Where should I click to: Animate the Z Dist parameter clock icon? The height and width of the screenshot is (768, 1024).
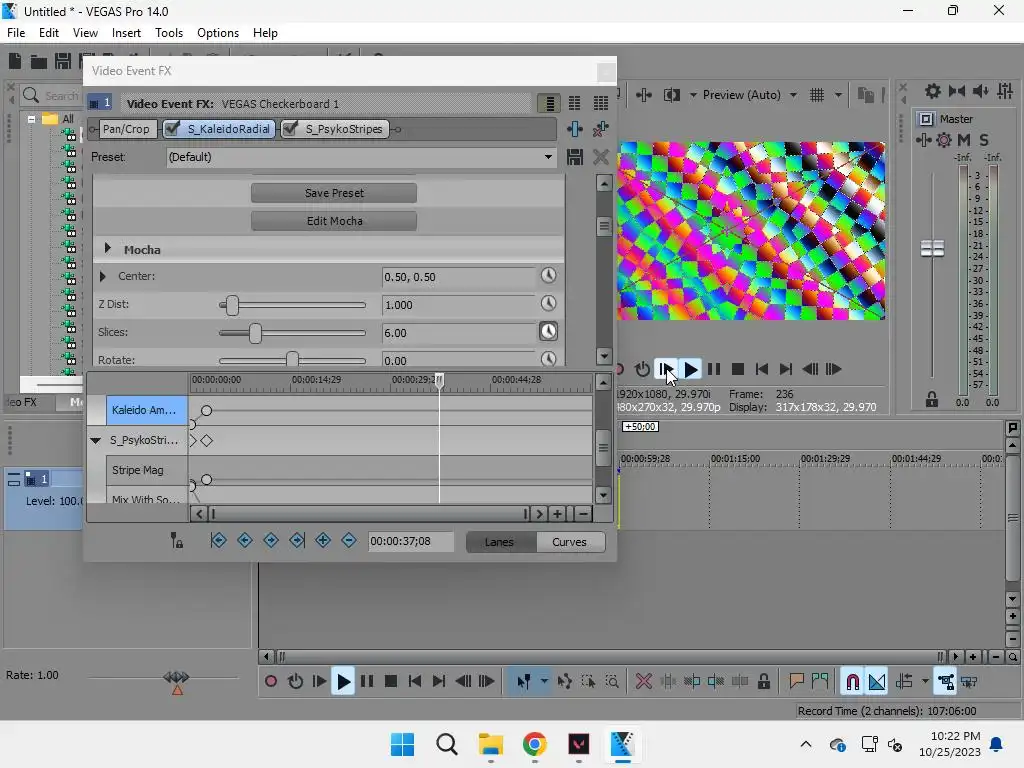point(549,304)
